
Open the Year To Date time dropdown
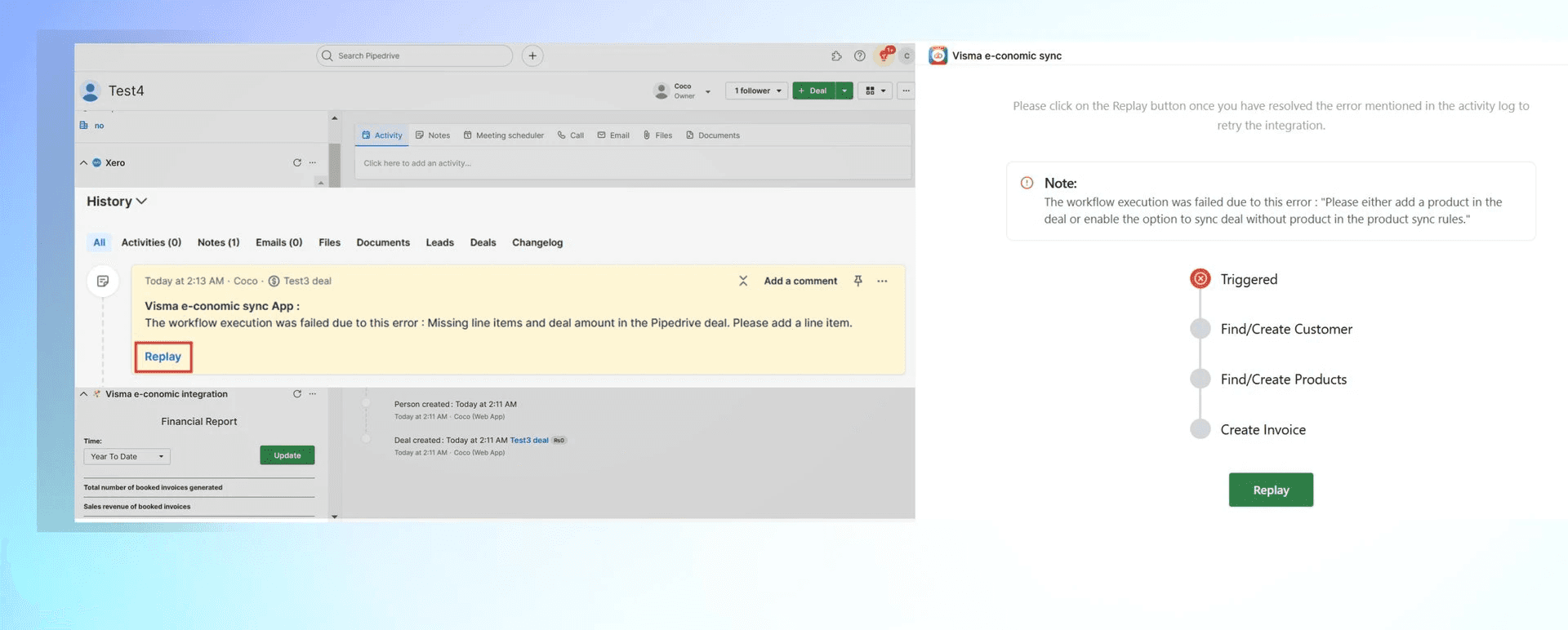(x=127, y=456)
